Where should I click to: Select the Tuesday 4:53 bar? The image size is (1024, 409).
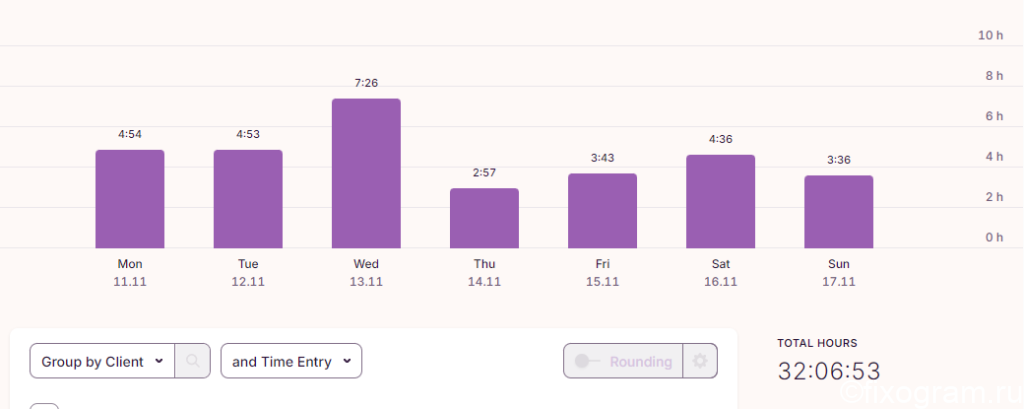pyautogui.click(x=248, y=199)
